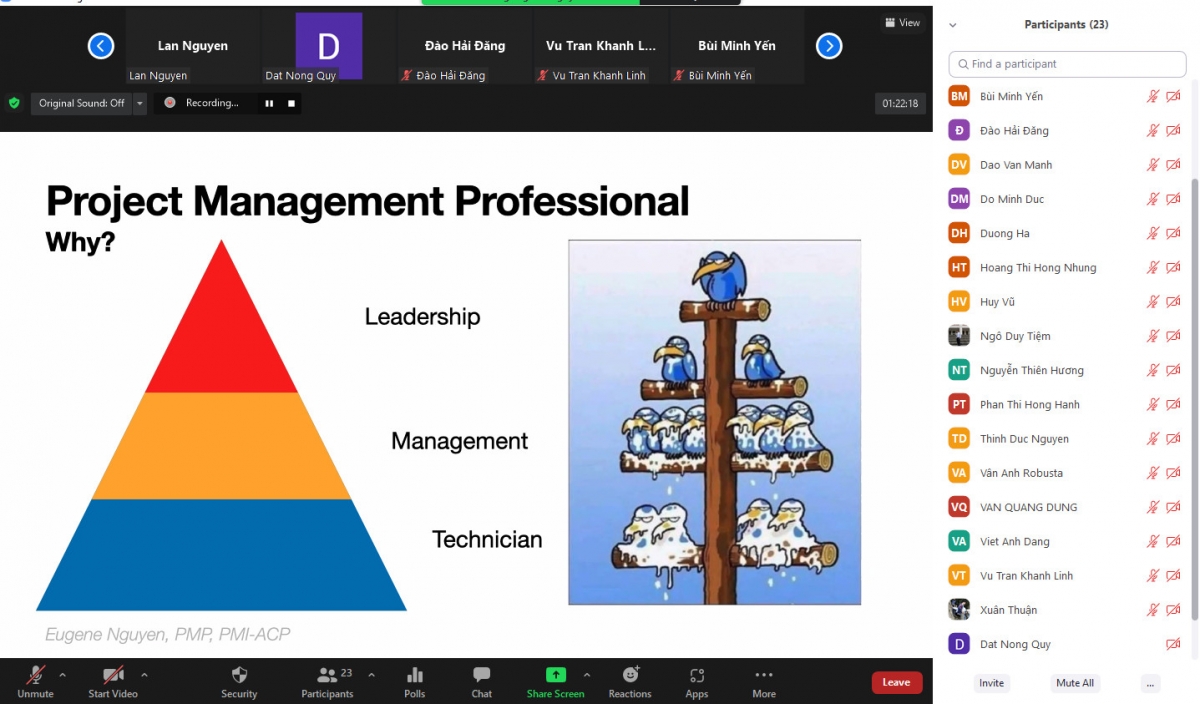Pause the recording
The width and height of the screenshot is (1200, 704).
pyautogui.click(x=269, y=103)
